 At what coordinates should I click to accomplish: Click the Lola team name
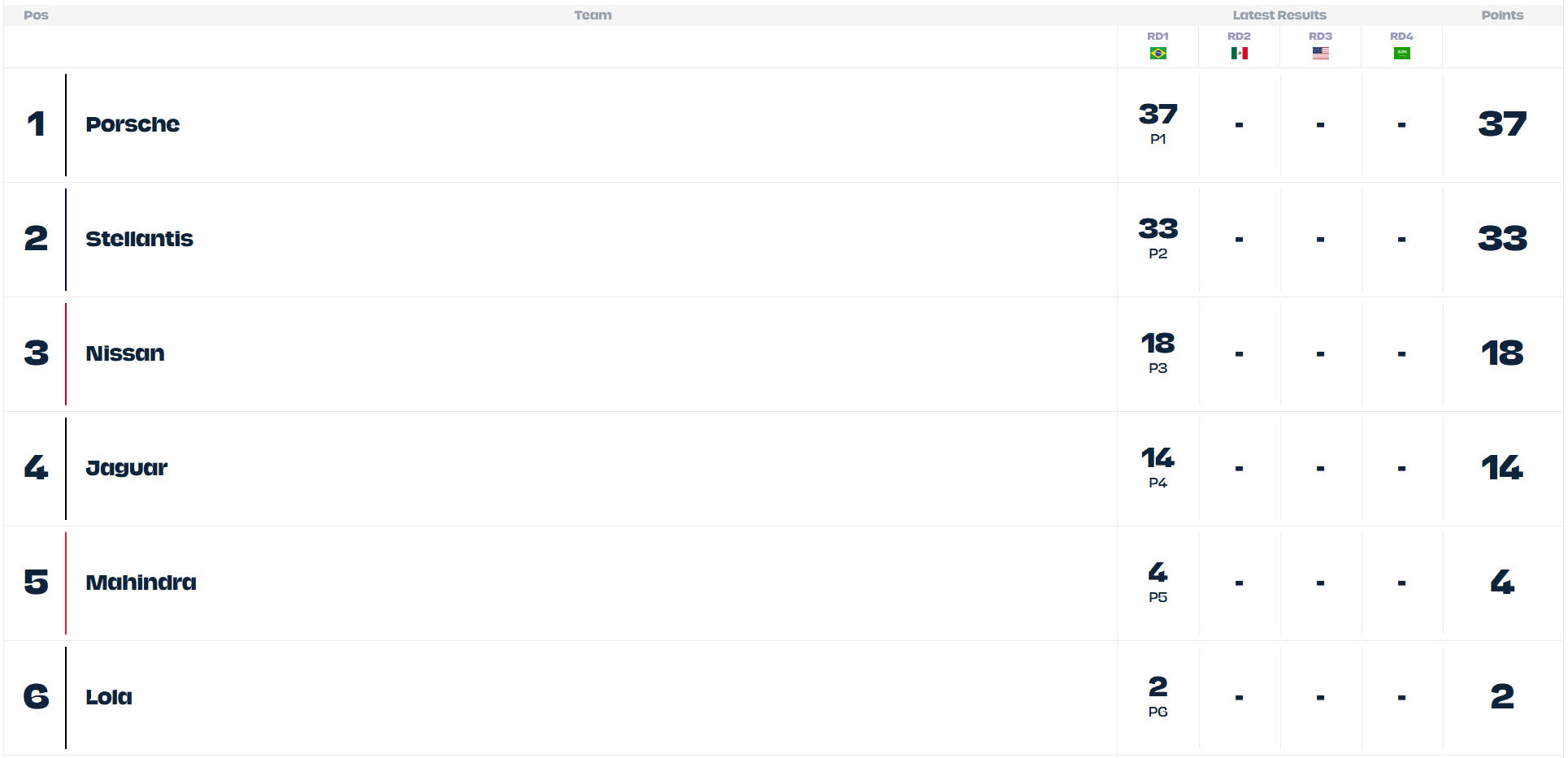[x=109, y=697]
